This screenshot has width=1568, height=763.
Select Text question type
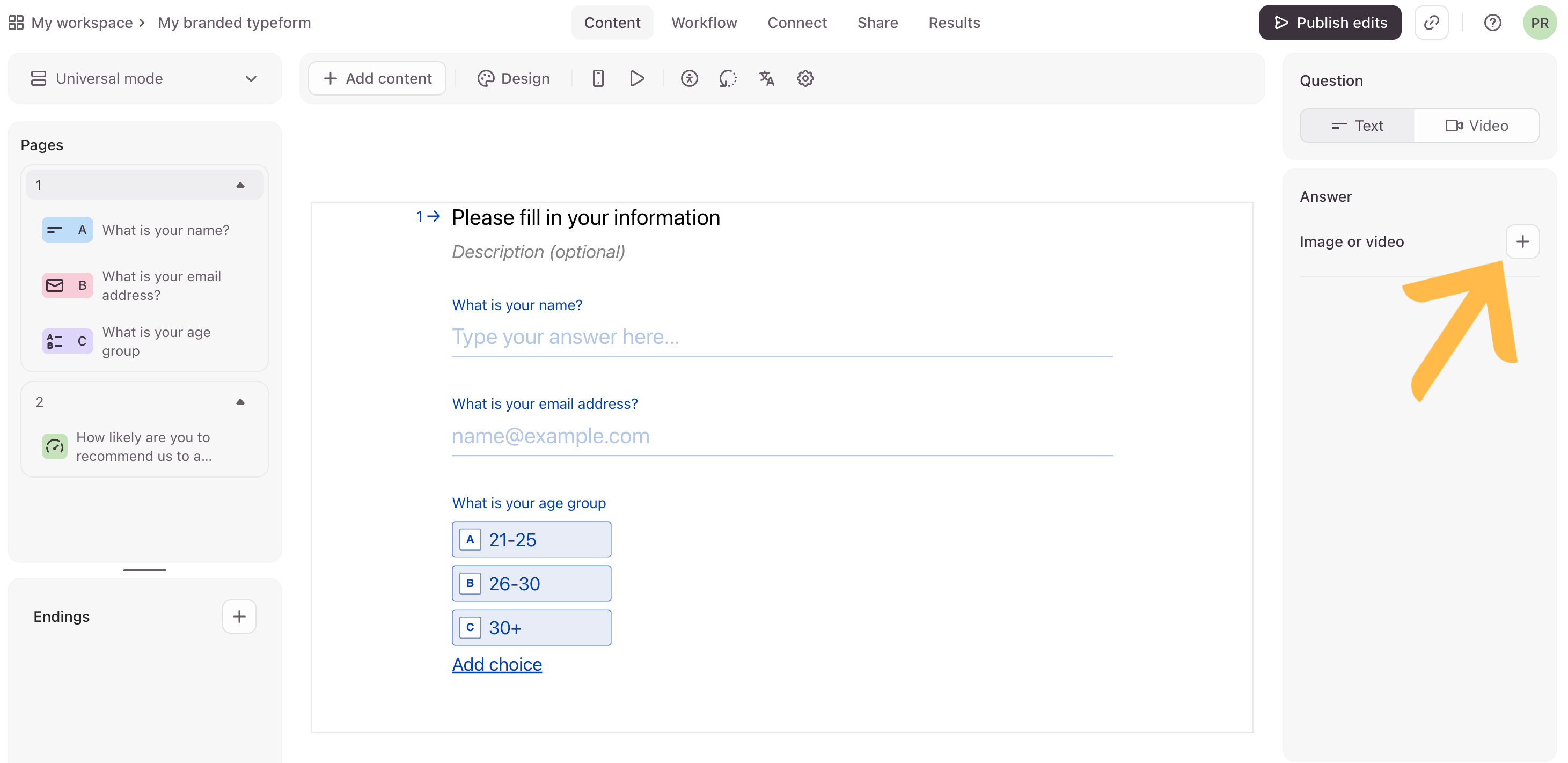click(1358, 126)
